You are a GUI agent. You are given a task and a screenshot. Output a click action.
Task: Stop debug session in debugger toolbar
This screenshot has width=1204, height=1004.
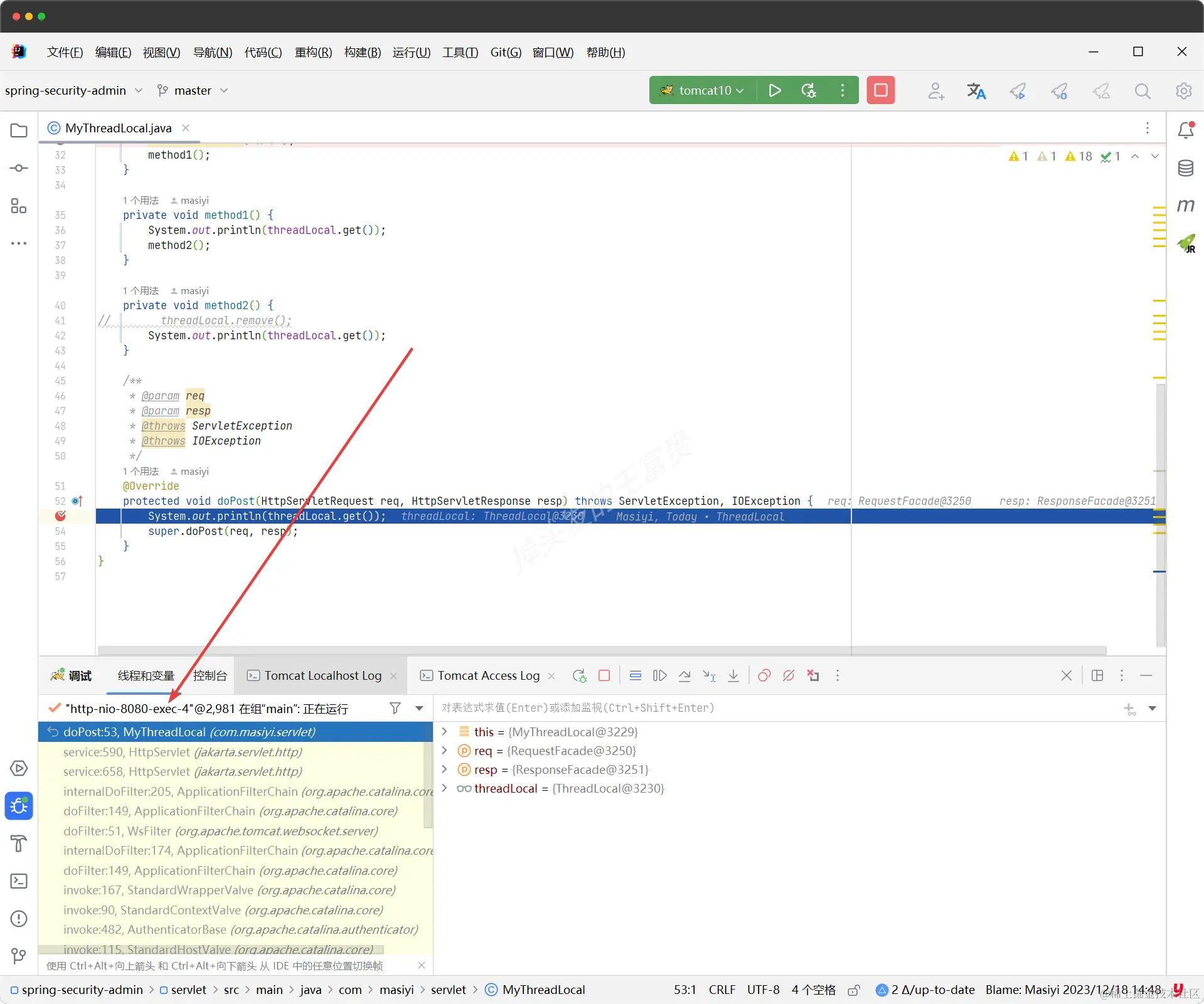pyautogui.click(x=604, y=675)
